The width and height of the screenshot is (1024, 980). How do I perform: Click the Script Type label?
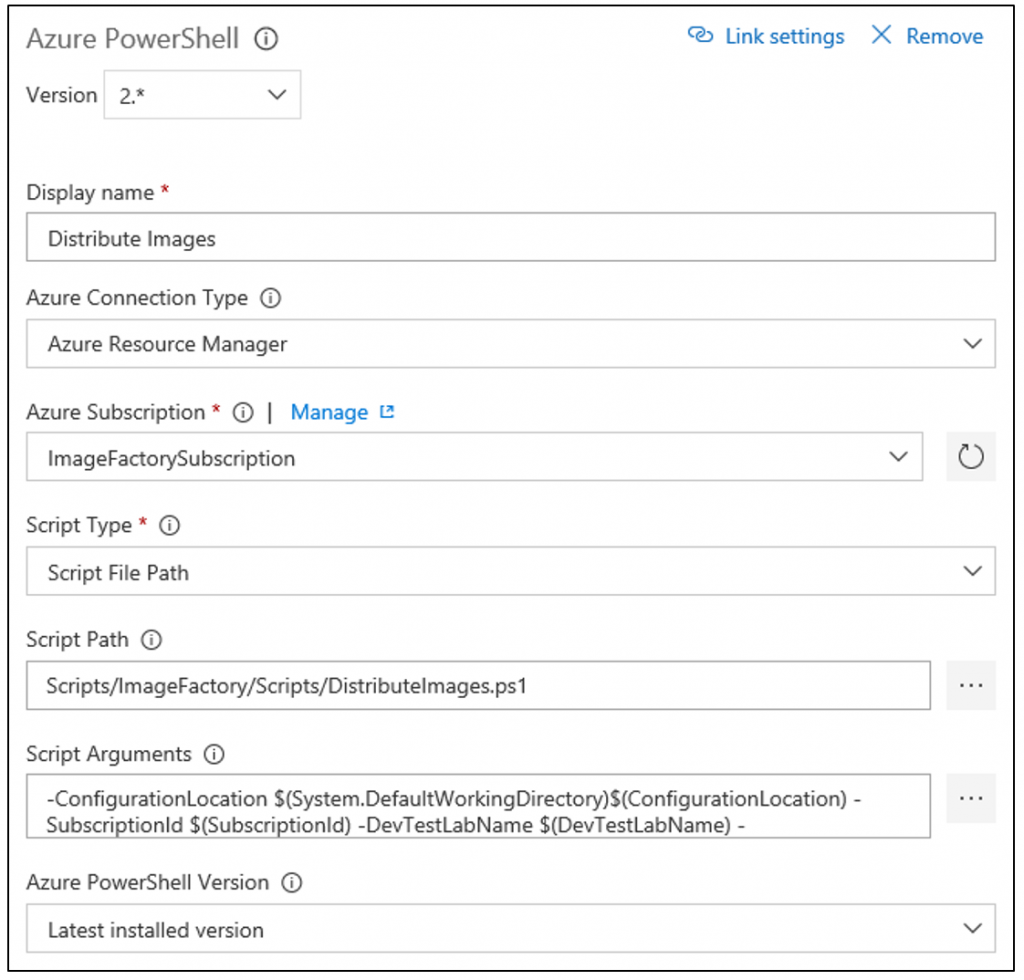point(79,526)
